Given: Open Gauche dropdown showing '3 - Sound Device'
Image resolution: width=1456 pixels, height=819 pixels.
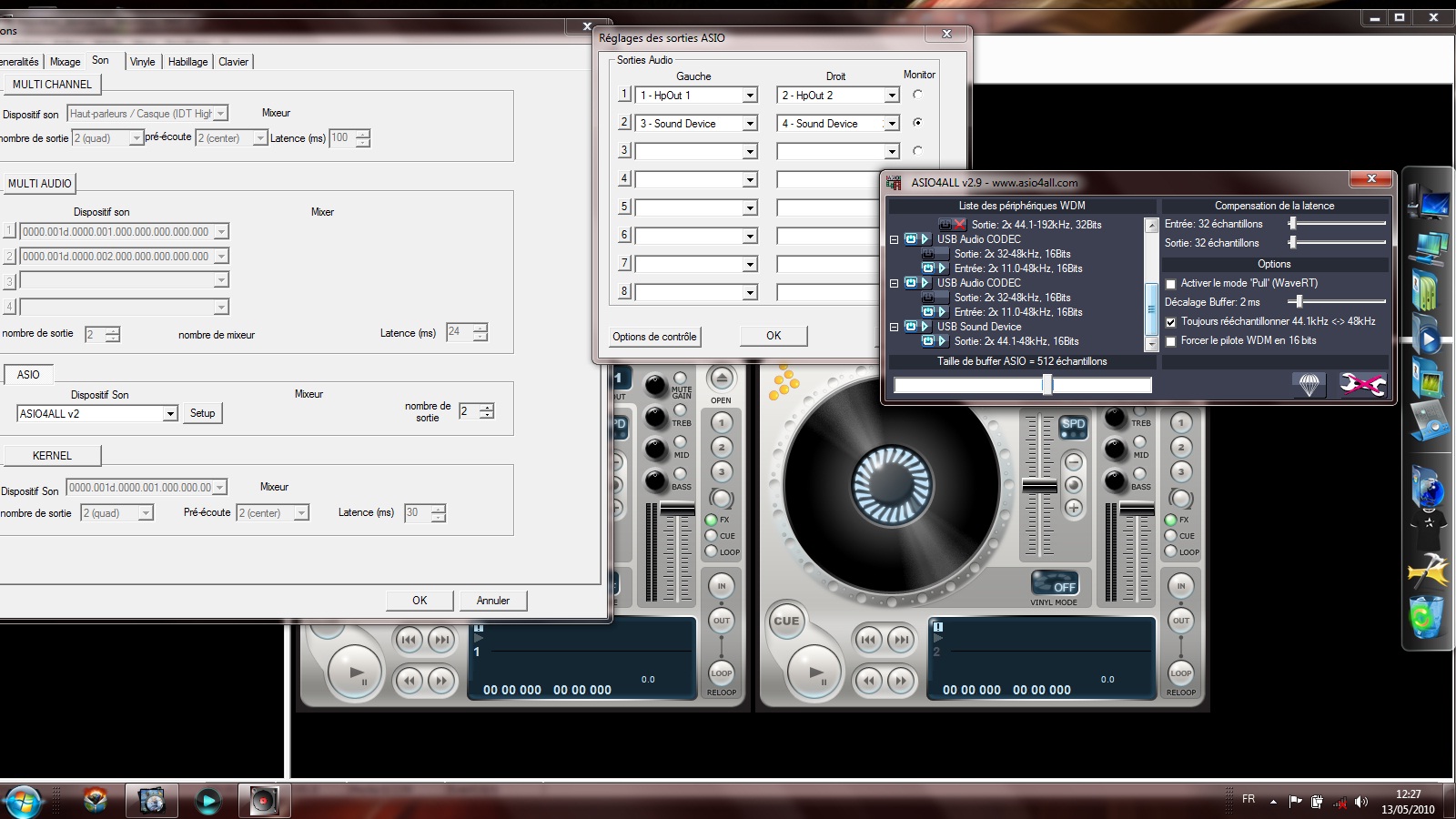Looking at the screenshot, I should 750,124.
